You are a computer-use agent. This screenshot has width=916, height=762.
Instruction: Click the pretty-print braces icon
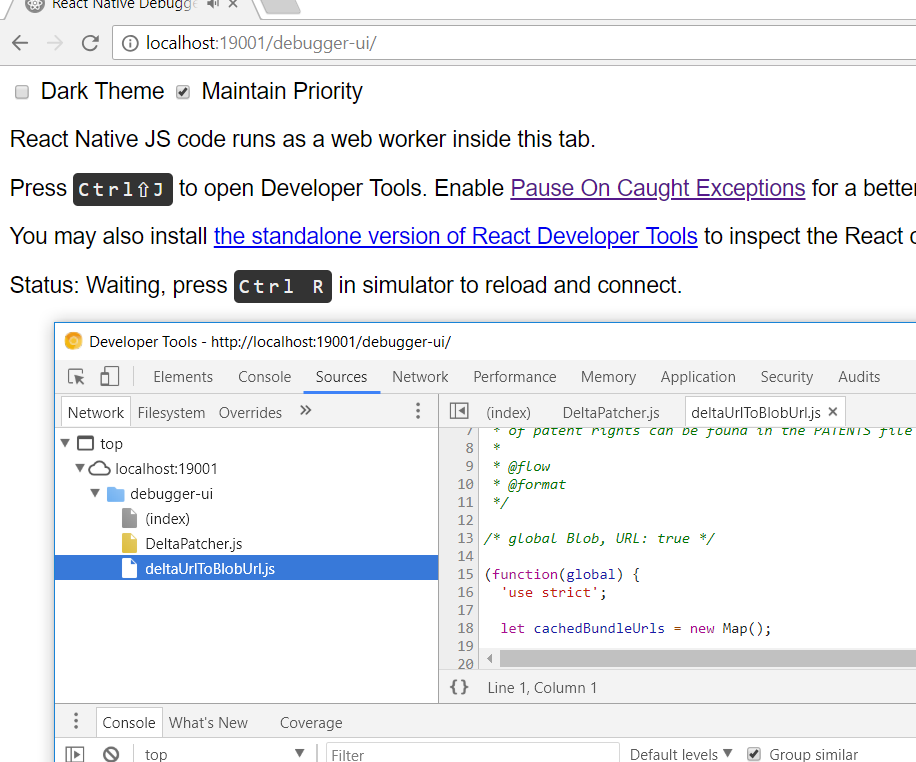(x=459, y=687)
